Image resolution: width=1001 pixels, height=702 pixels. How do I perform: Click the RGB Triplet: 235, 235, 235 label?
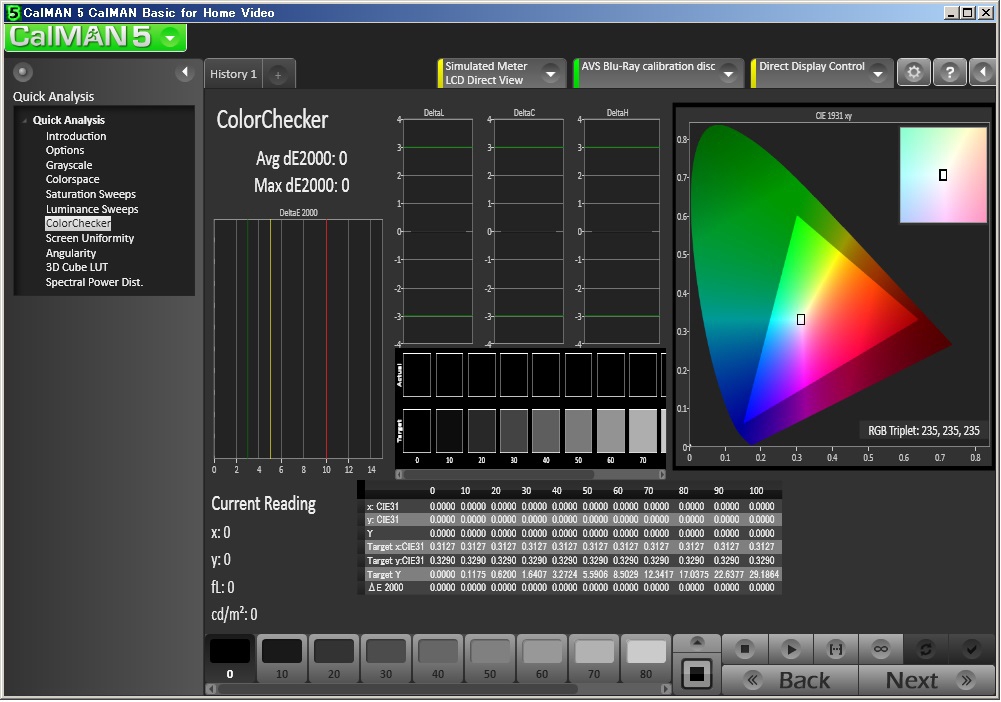point(923,431)
